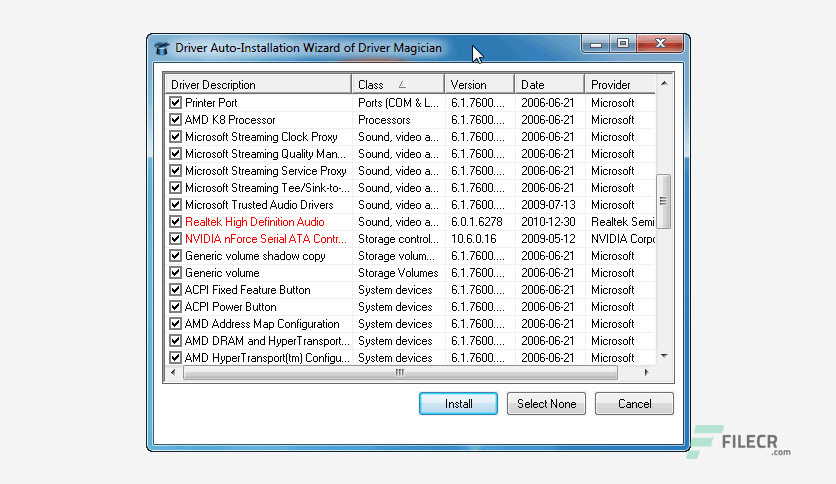Screen dimensions: 836x484
Task: Click the horizontal scrollbar left arrow
Action: tap(173, 373)
